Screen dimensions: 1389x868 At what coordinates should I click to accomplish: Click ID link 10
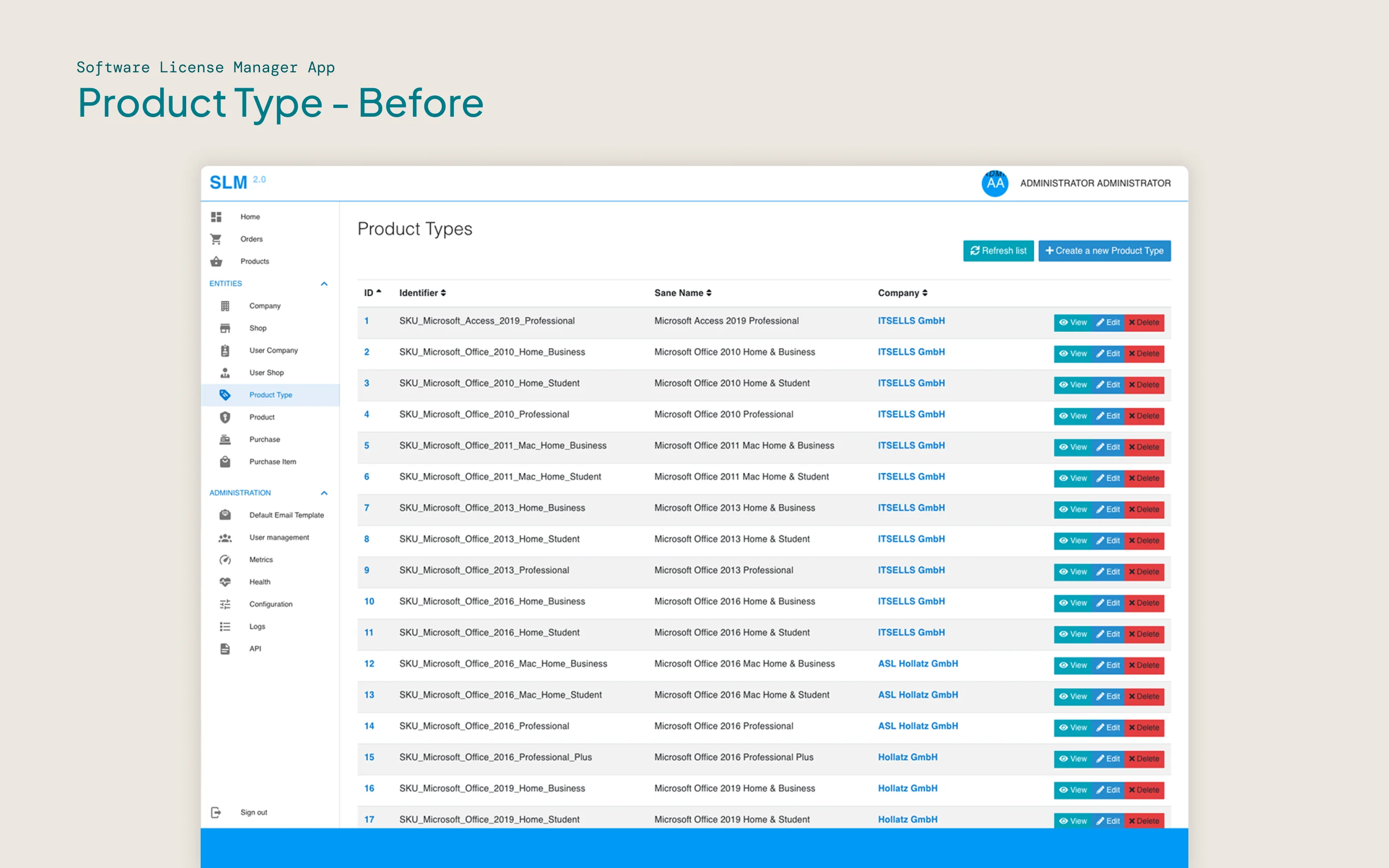coord(369,602)
